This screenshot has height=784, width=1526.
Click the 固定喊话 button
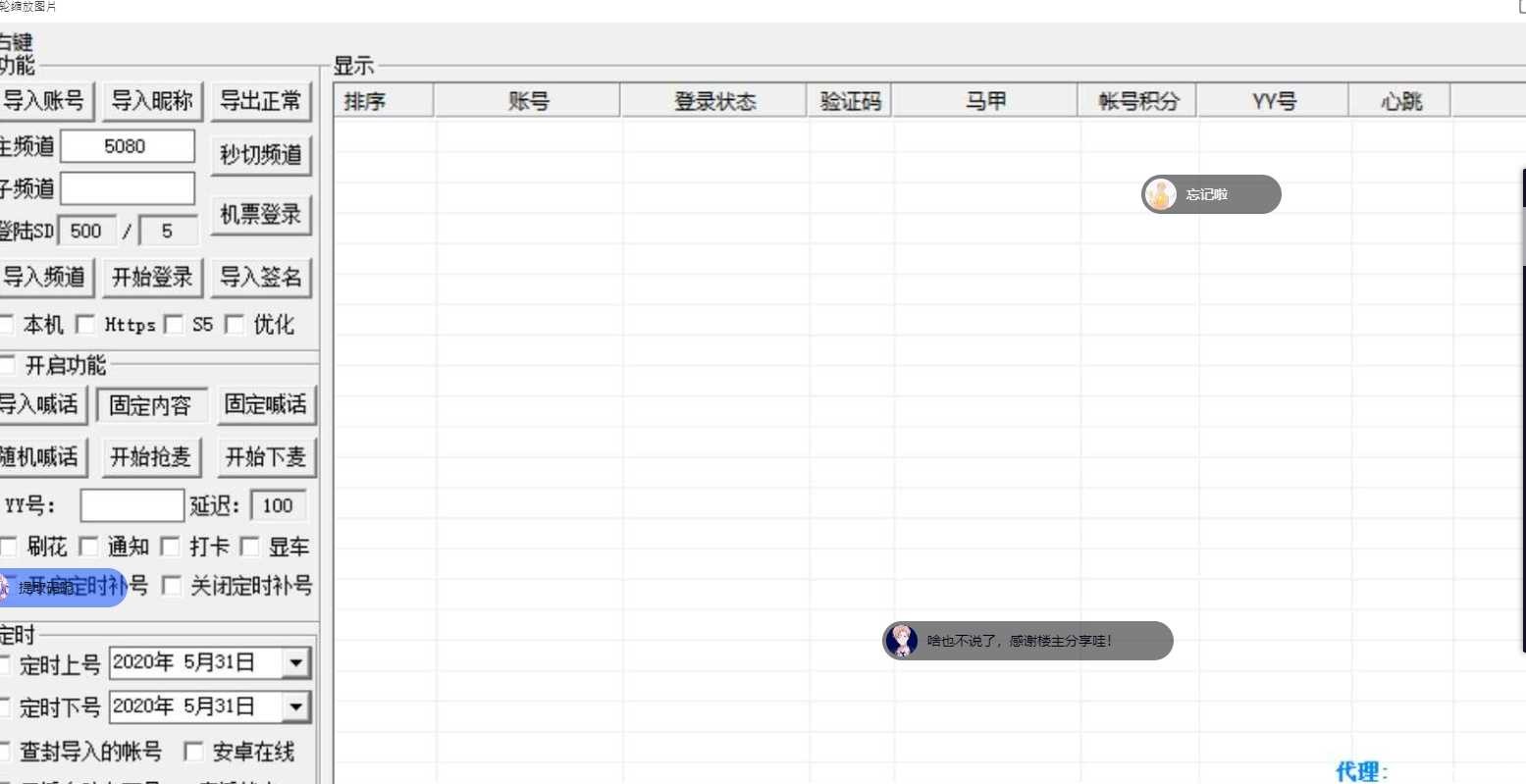point(266,404)
